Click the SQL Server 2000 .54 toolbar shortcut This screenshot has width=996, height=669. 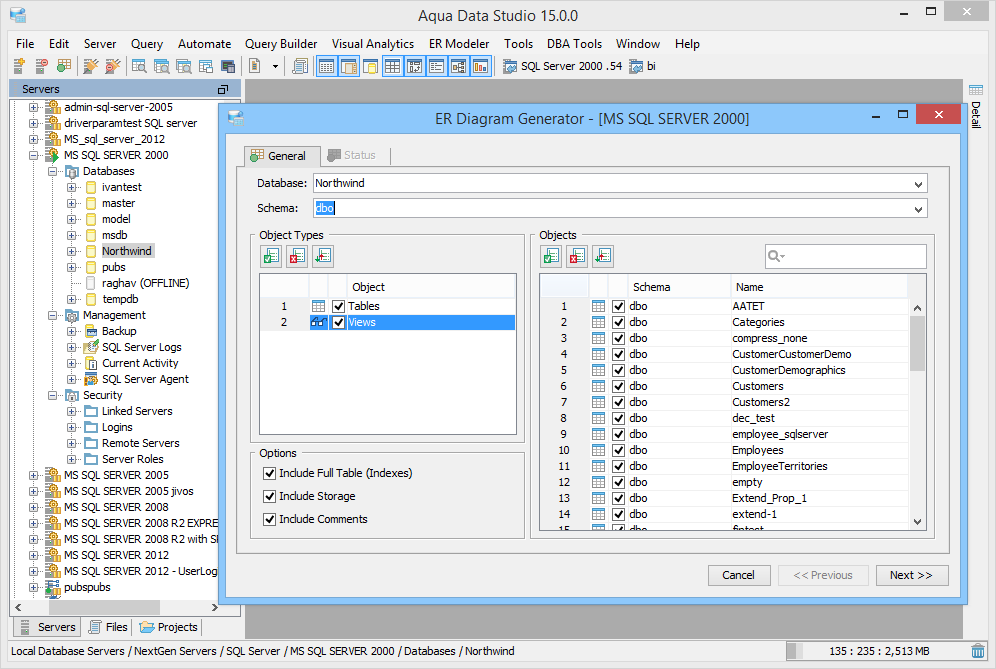point(563,66)
